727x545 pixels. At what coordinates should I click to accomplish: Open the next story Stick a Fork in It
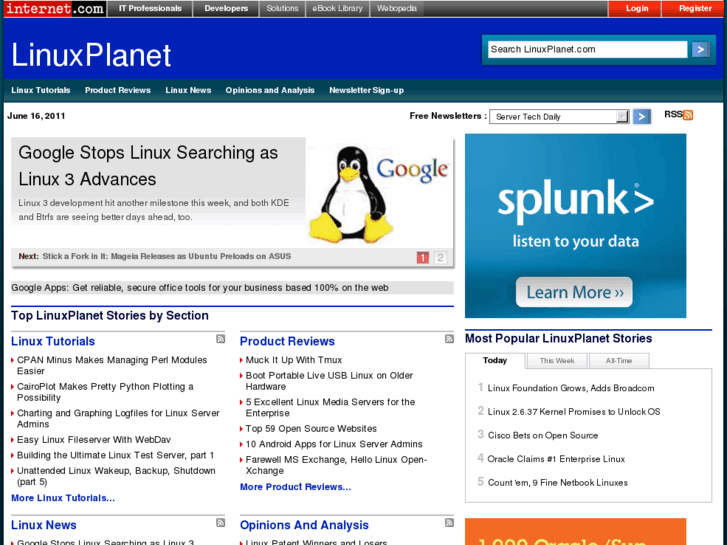[166, 256]
